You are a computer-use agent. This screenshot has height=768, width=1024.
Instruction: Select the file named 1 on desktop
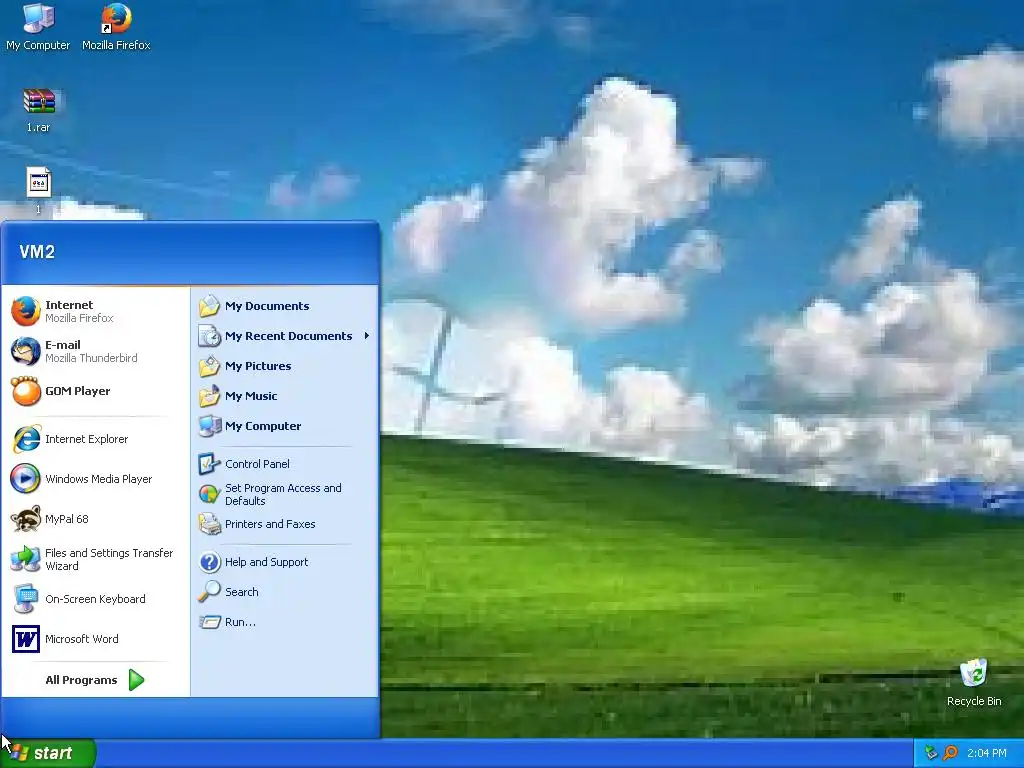coord(39,182)
